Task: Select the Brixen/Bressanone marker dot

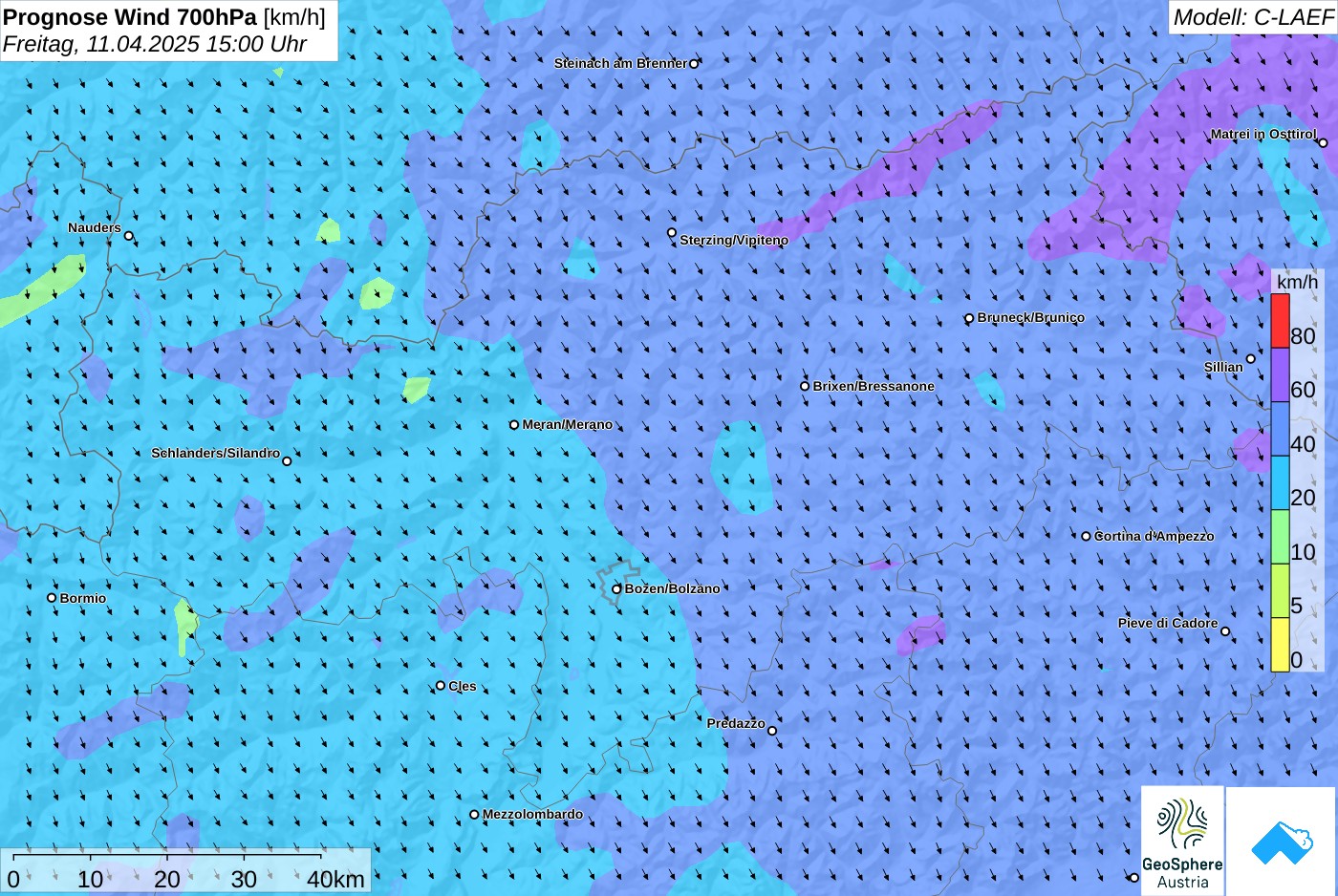Action: tap(805, 387)
